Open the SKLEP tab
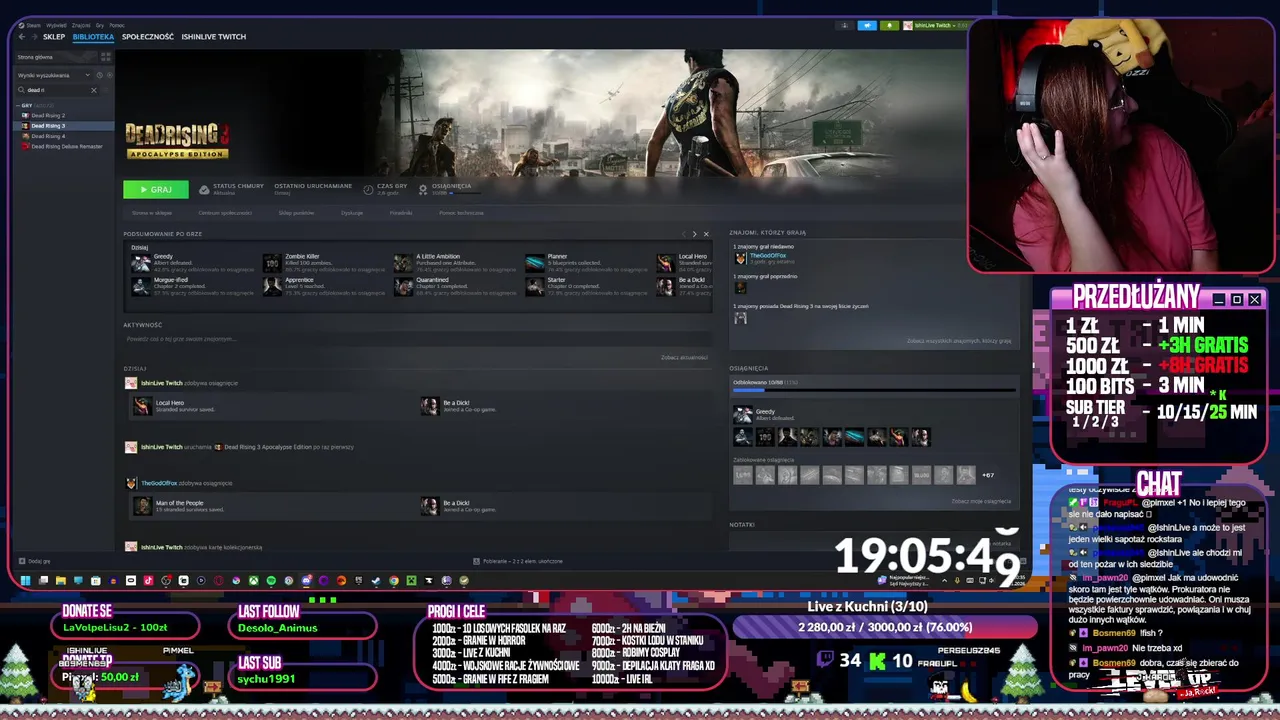The height and width of the screenshot is (720, 1280). (54, 37)
